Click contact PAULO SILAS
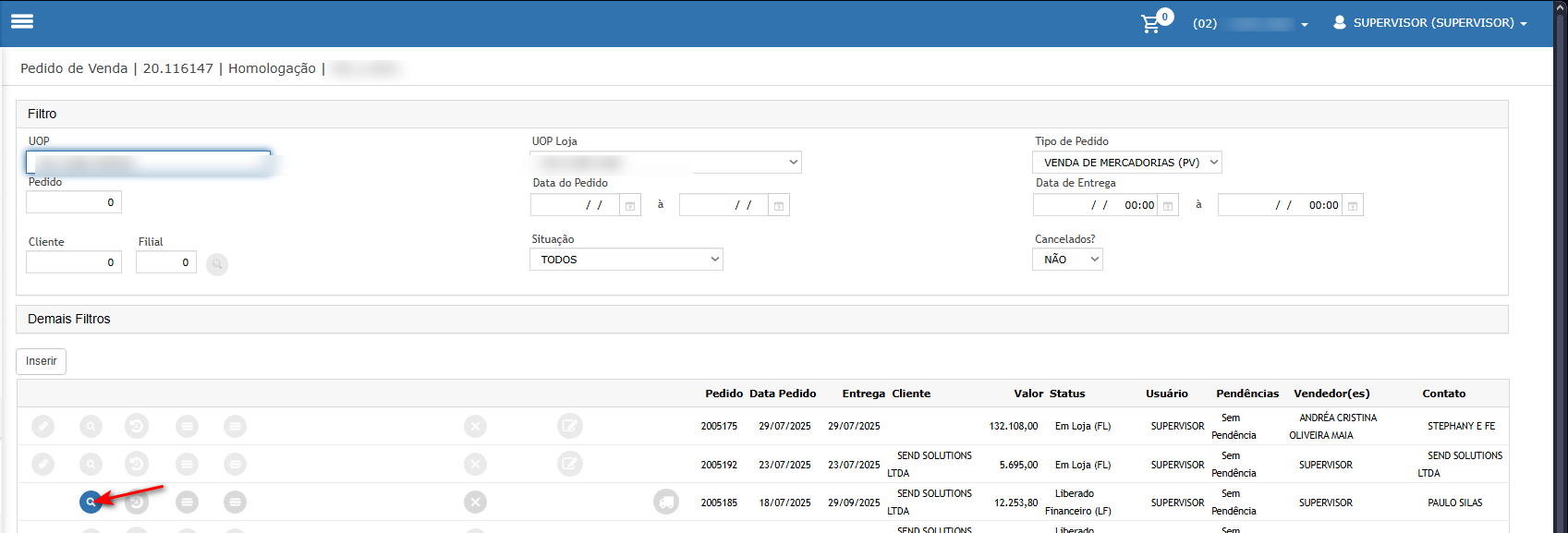 1454,503
